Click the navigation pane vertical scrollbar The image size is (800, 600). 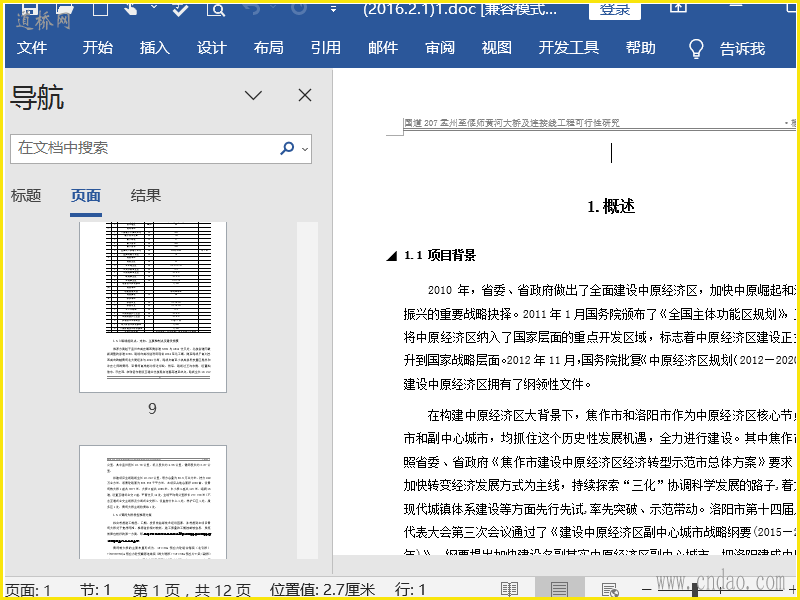[x=307, y=390]
